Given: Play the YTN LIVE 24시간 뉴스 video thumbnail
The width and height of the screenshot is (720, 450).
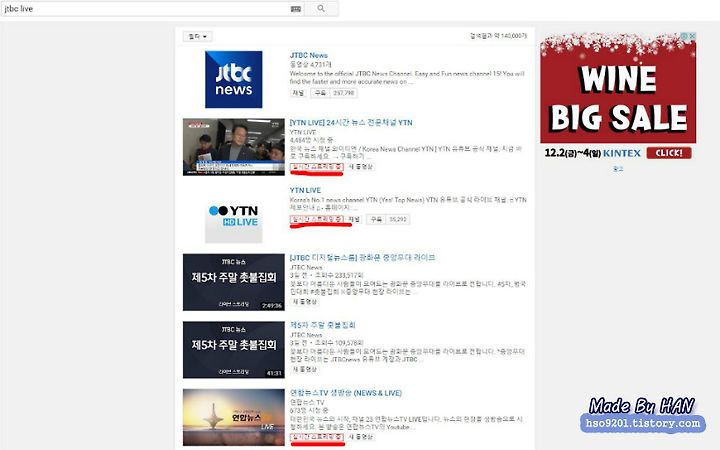Looking at the screenshot, I should [233, 147].
